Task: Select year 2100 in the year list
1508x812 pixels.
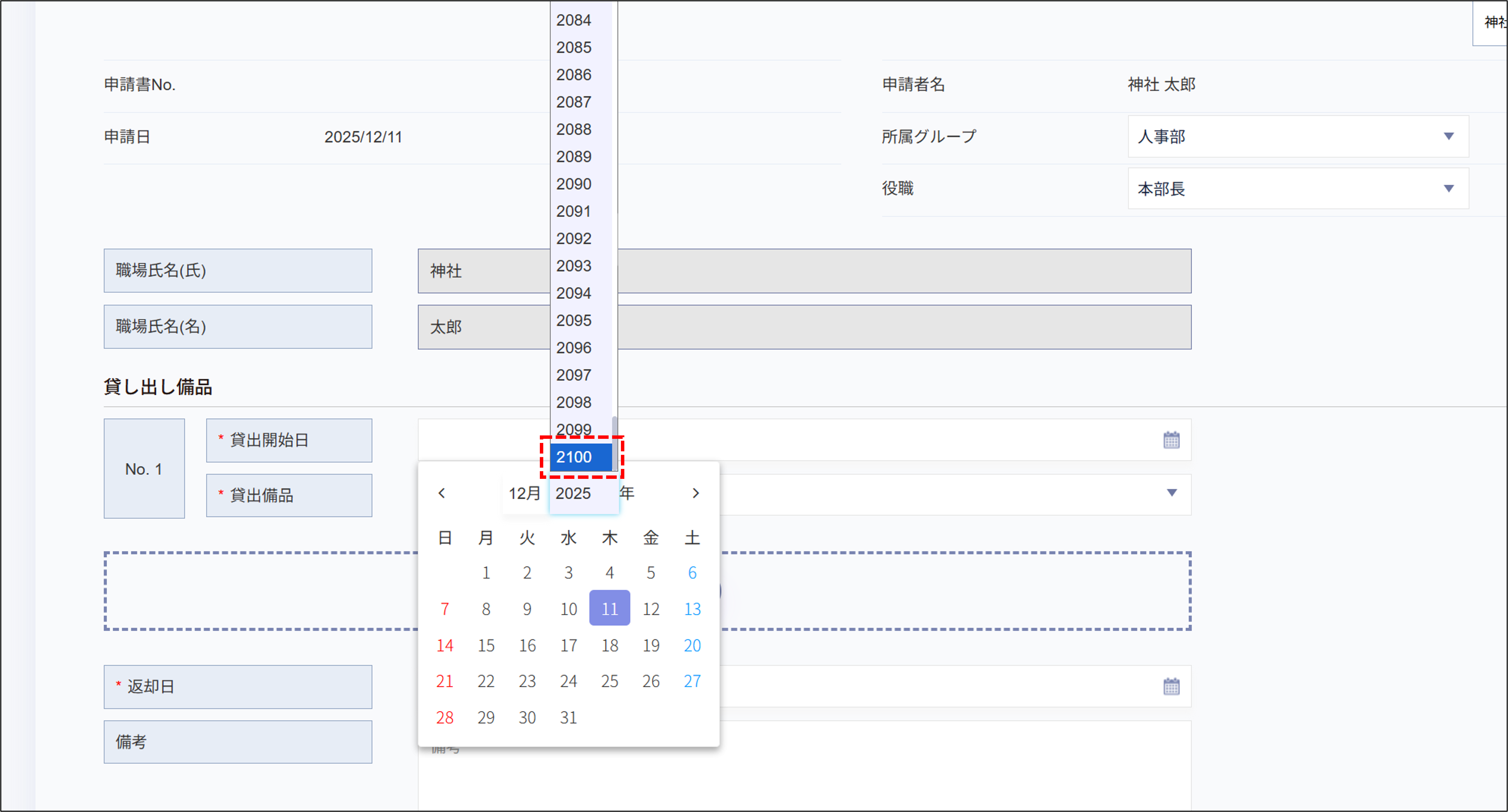Action: [574, 457]
